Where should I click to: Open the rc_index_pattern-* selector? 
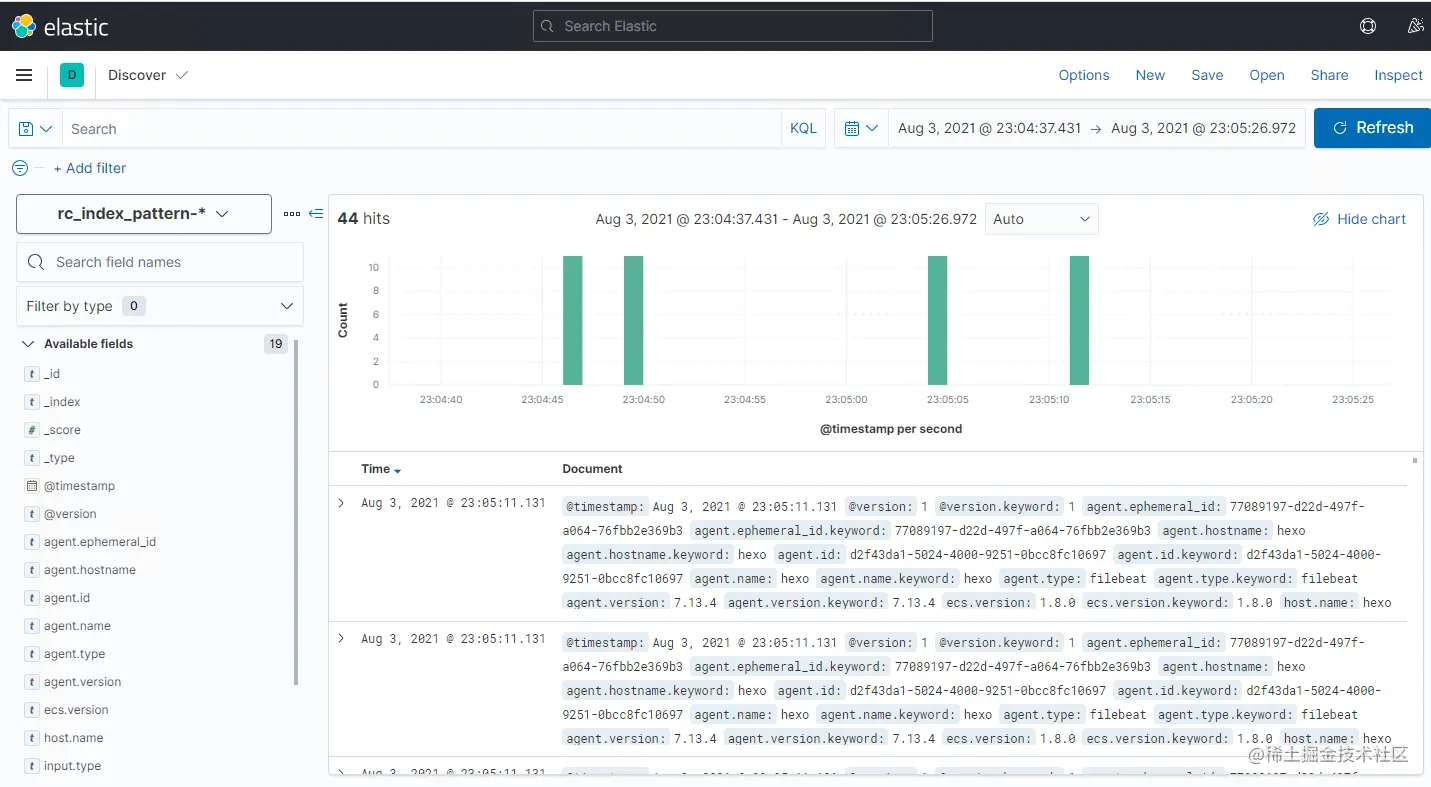click(x=144, y=214)
